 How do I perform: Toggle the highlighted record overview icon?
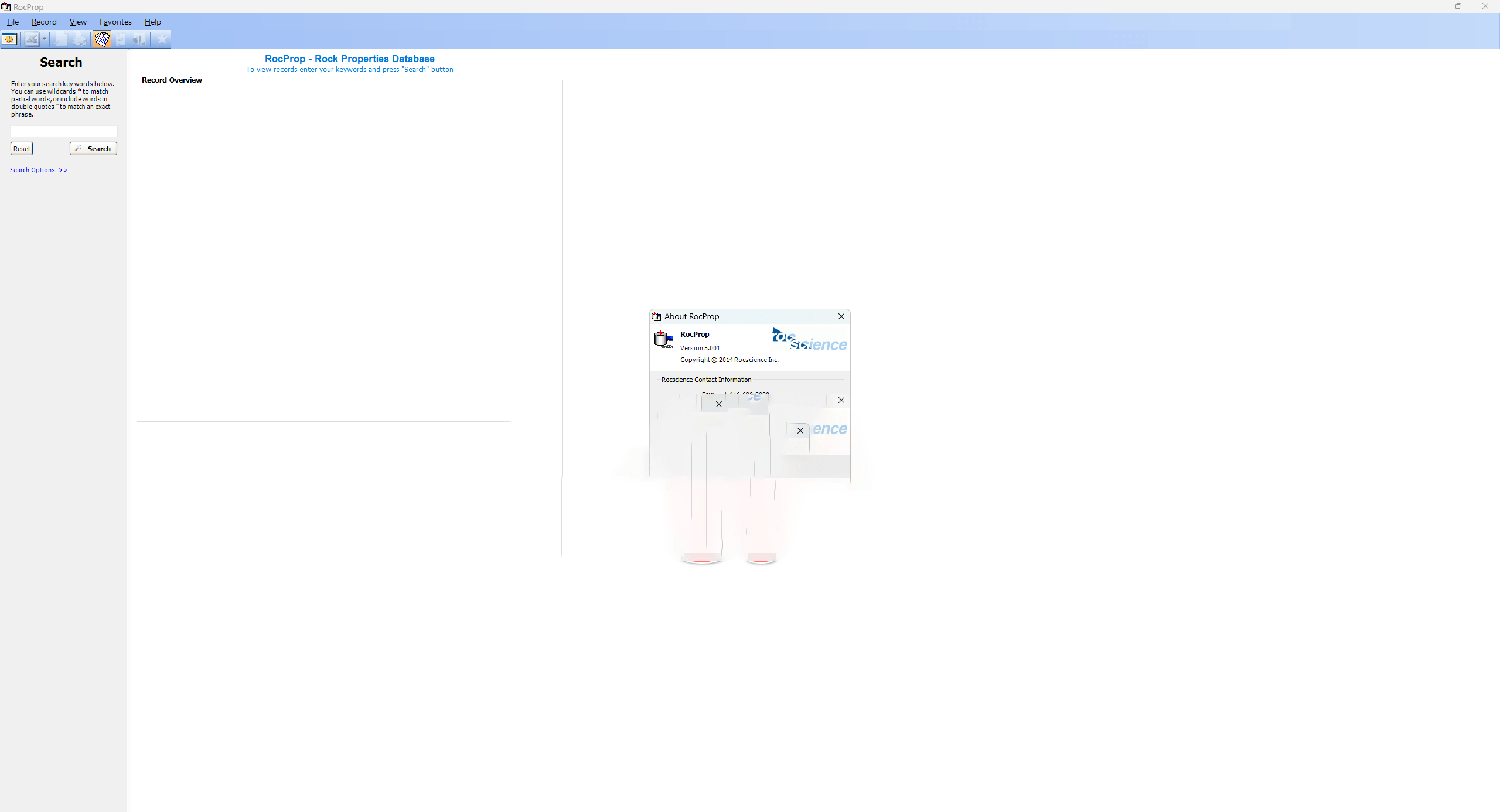click(x=101, y=39)
